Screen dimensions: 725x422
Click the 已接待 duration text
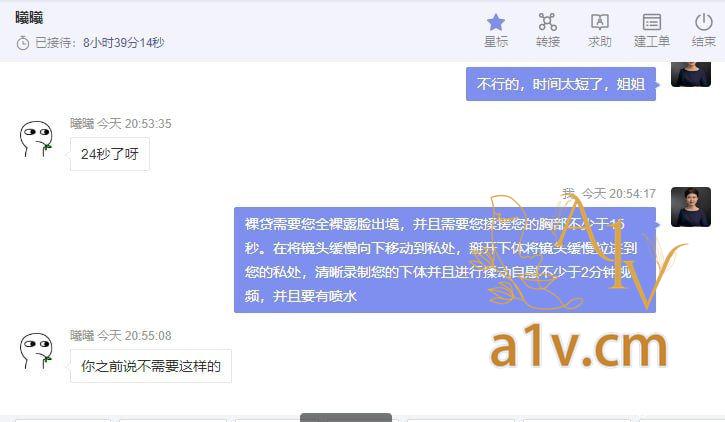click(99, 43)
